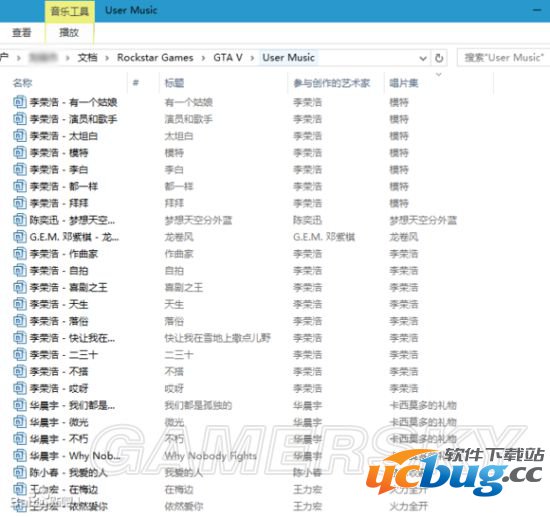Select the 华晨宇 - 我们都是... file icon
This screenshot has height=517, width=550.
pos(20,405)
